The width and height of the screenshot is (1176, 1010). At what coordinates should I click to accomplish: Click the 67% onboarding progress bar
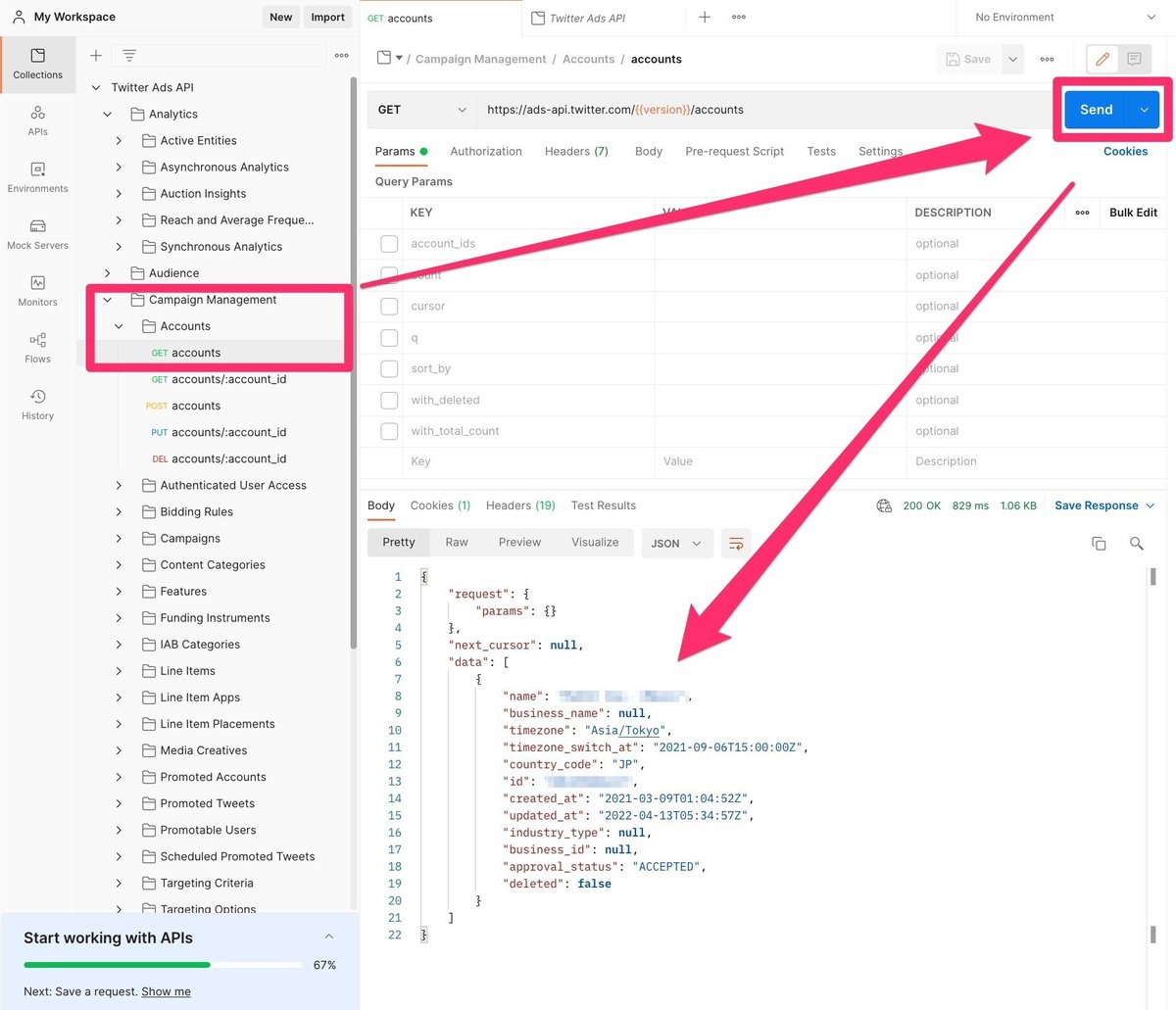(x=163, y=965)
